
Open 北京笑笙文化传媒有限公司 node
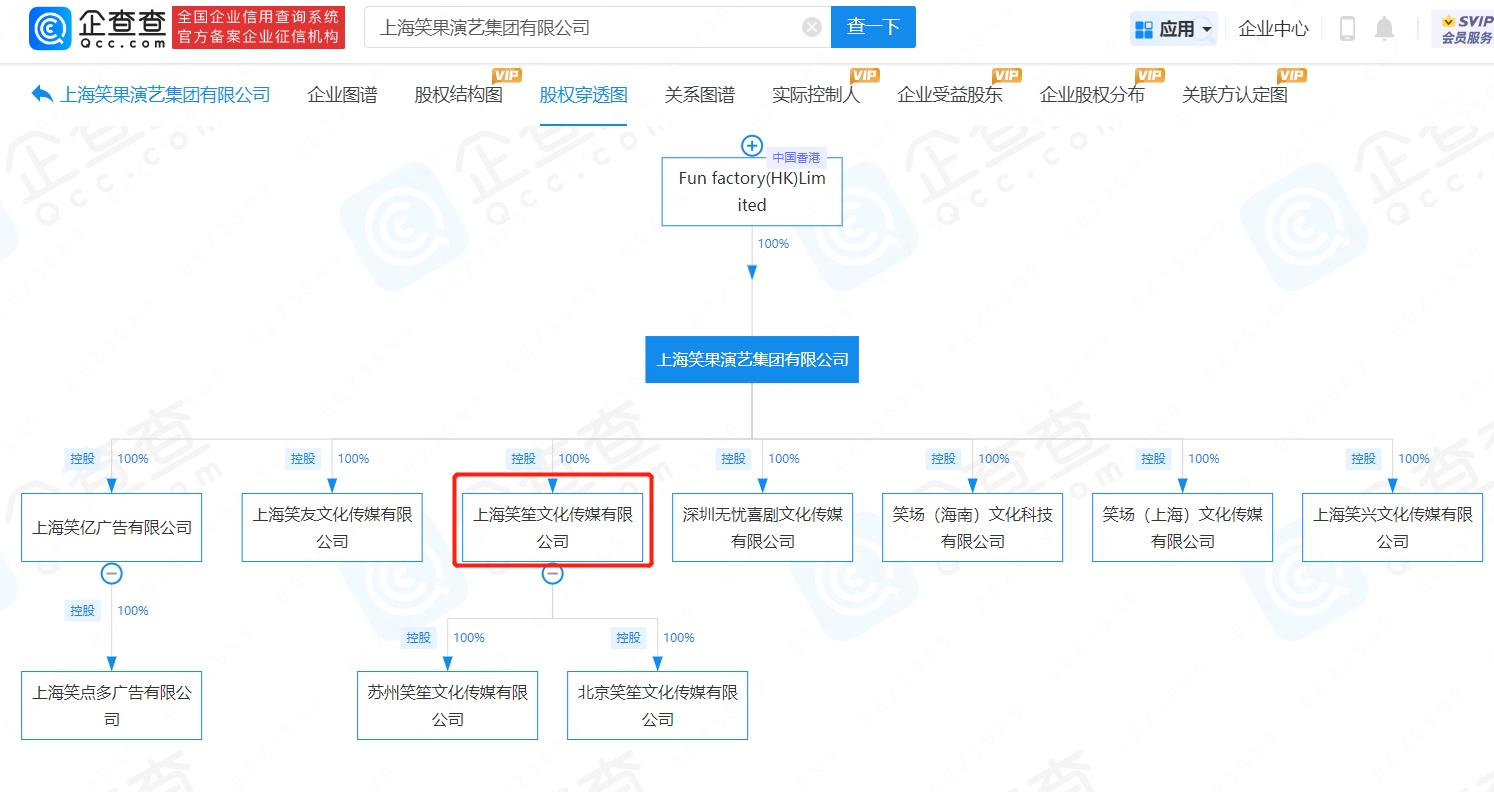658,705
